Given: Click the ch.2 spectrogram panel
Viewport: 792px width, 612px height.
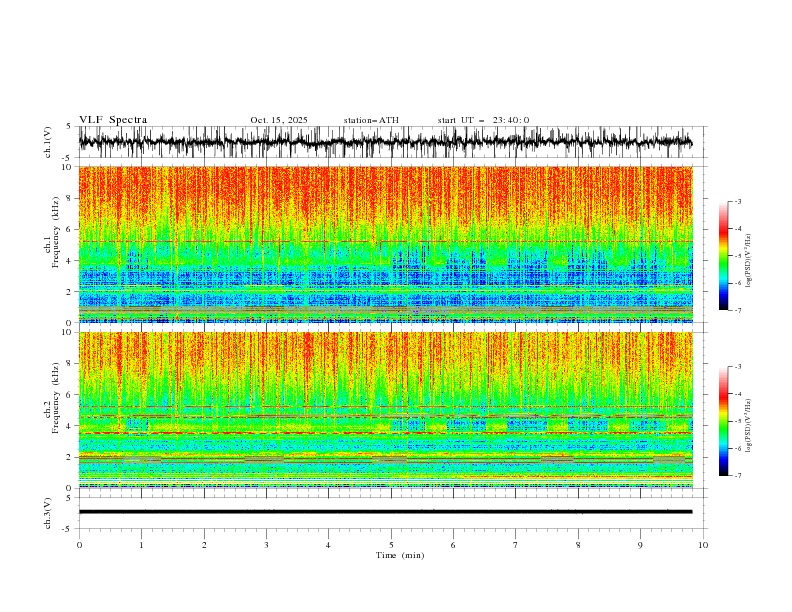Looking at the screenshot, I should pos(386,410).
